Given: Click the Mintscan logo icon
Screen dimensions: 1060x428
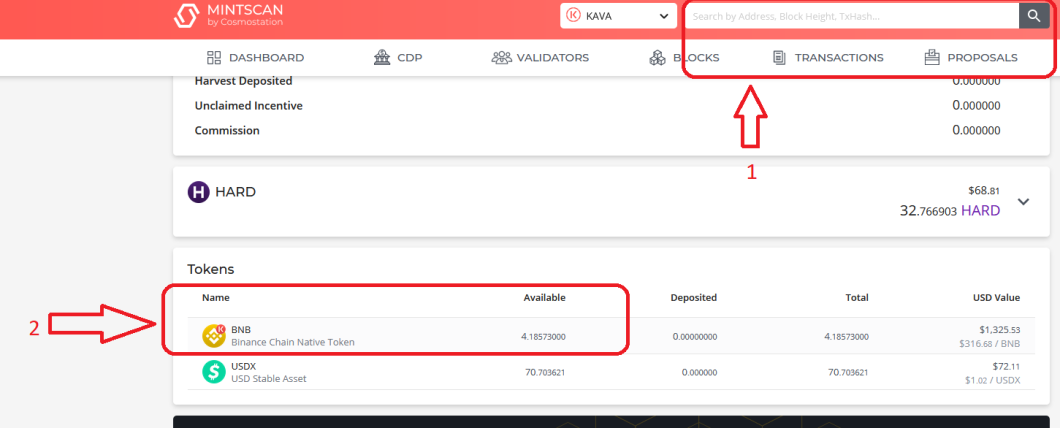Looking at the screenshot, I should click(x=187, y=16).
